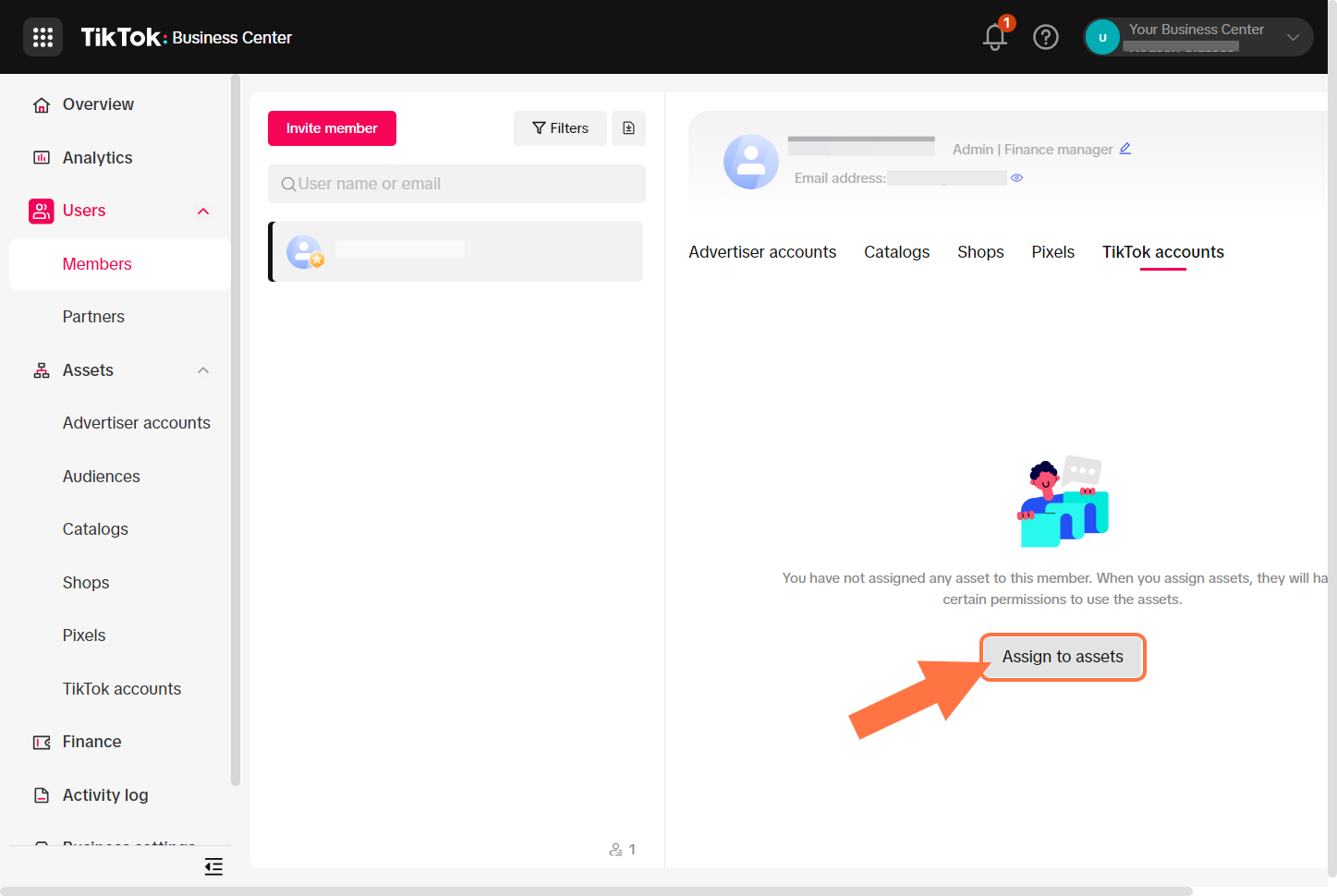Open the Catalogs tab
The height and width of the screenshot is (896, 1337).
pos(896,251)
